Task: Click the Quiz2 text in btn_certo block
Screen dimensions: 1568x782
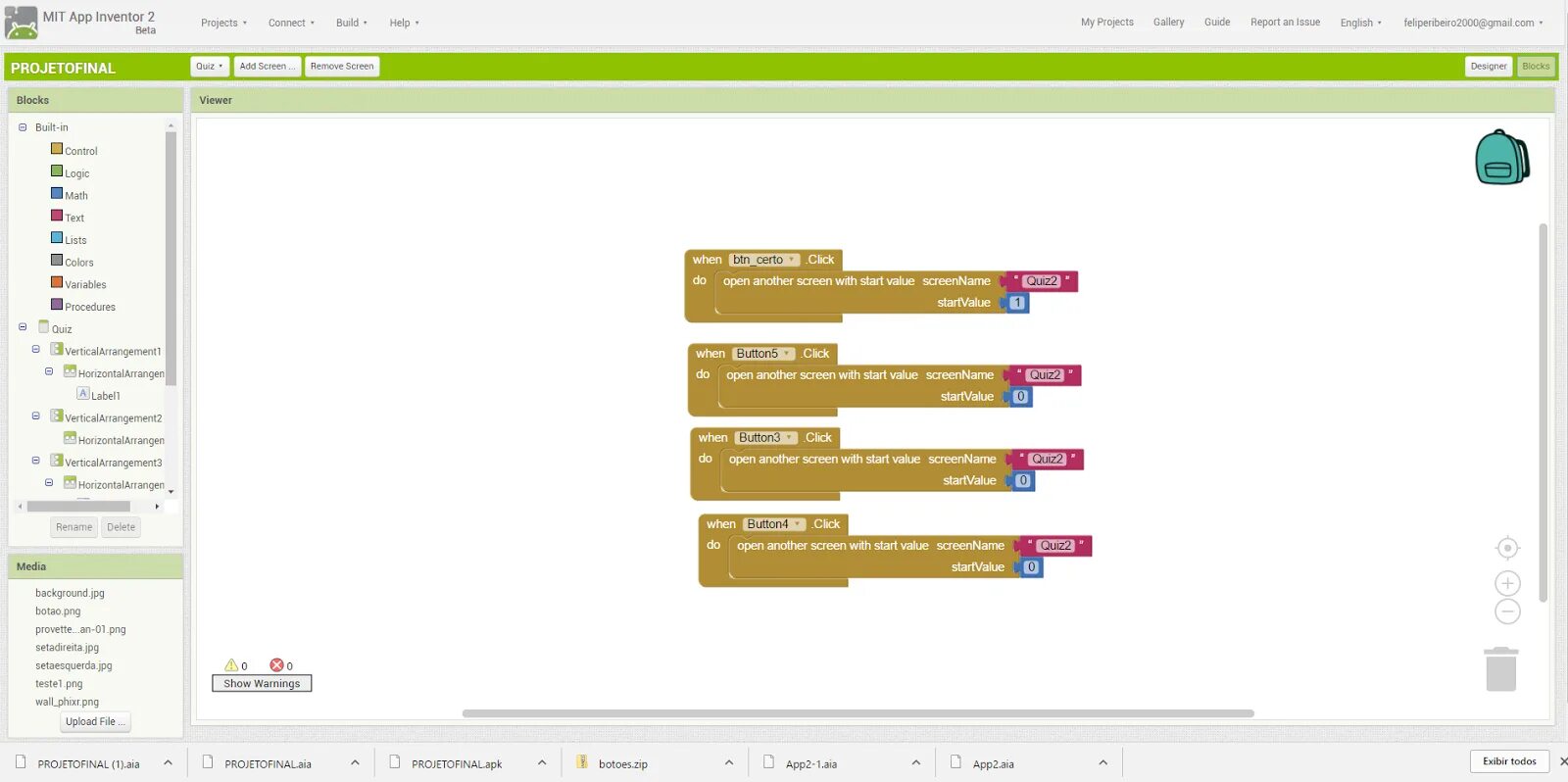Action: [x=1042, y=281]
